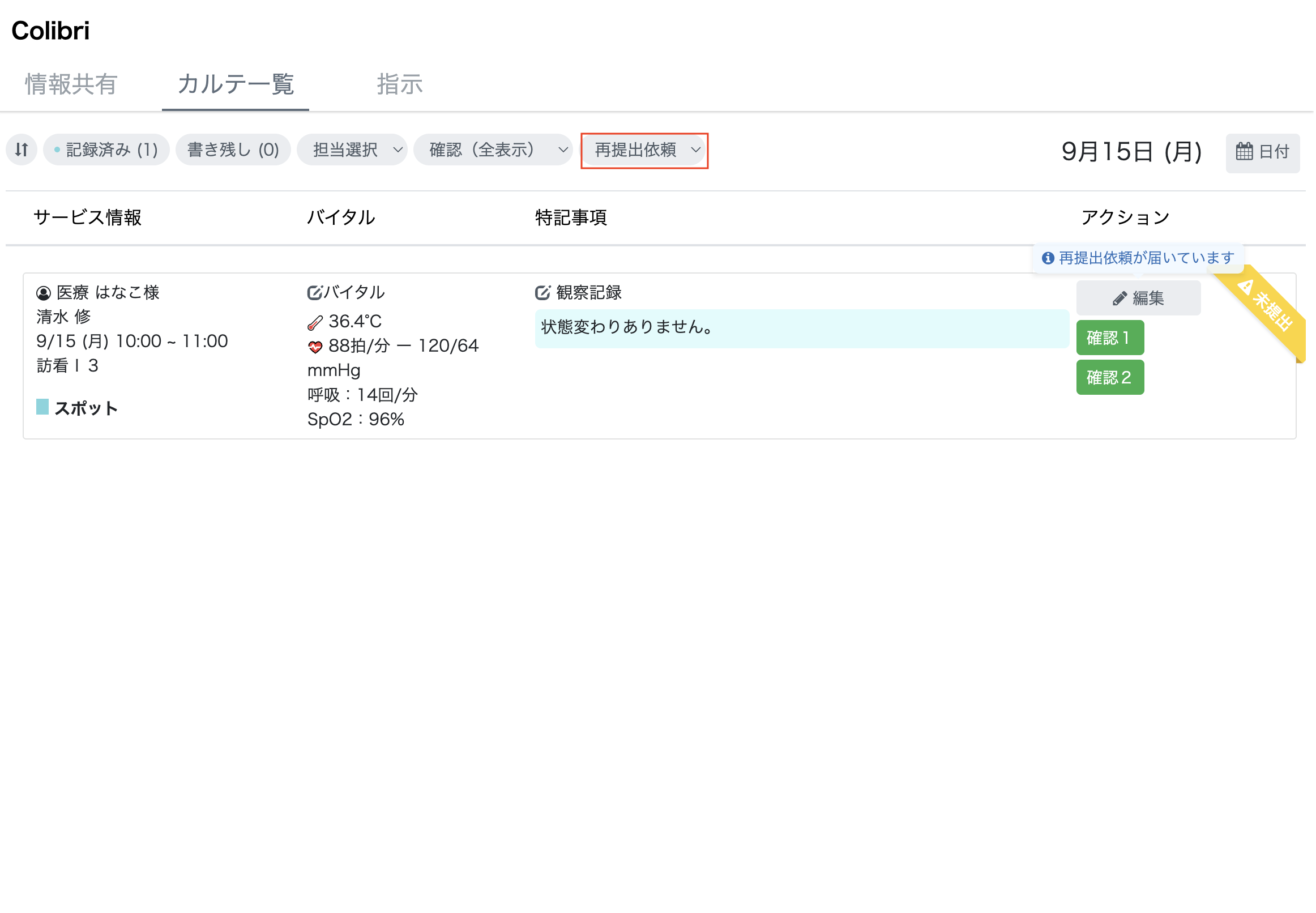Open the highlighted 再提出依頼 dropdown
1316x913 pixels.
point(644,150)
